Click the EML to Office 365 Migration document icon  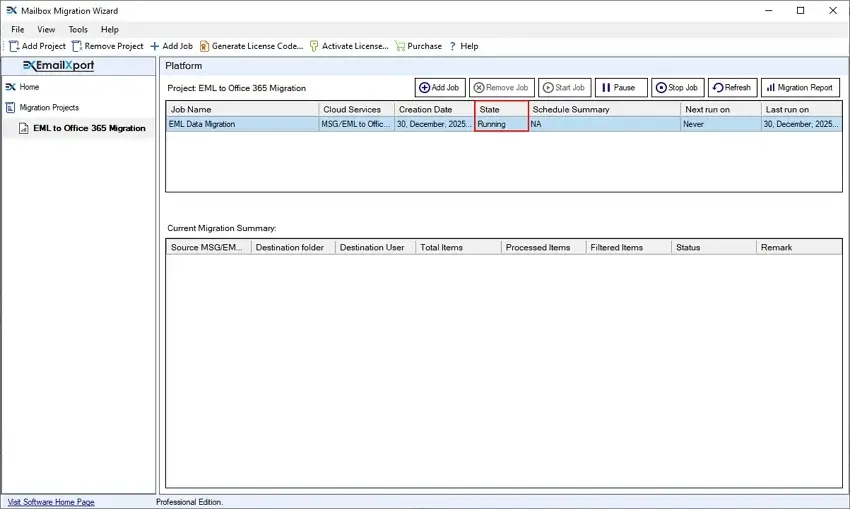tap(23, 128)
